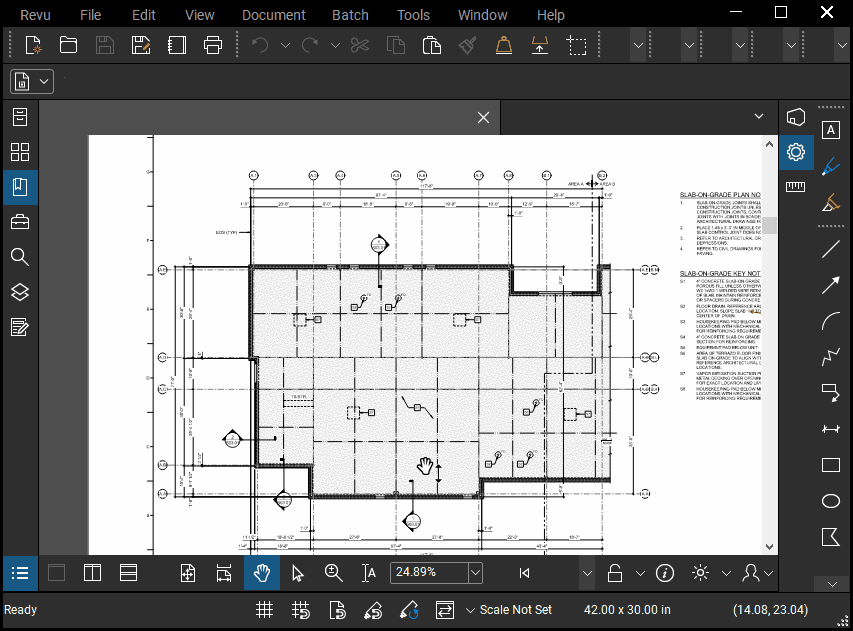Choose the Ellipse markup tool

[x=831, y=501]
